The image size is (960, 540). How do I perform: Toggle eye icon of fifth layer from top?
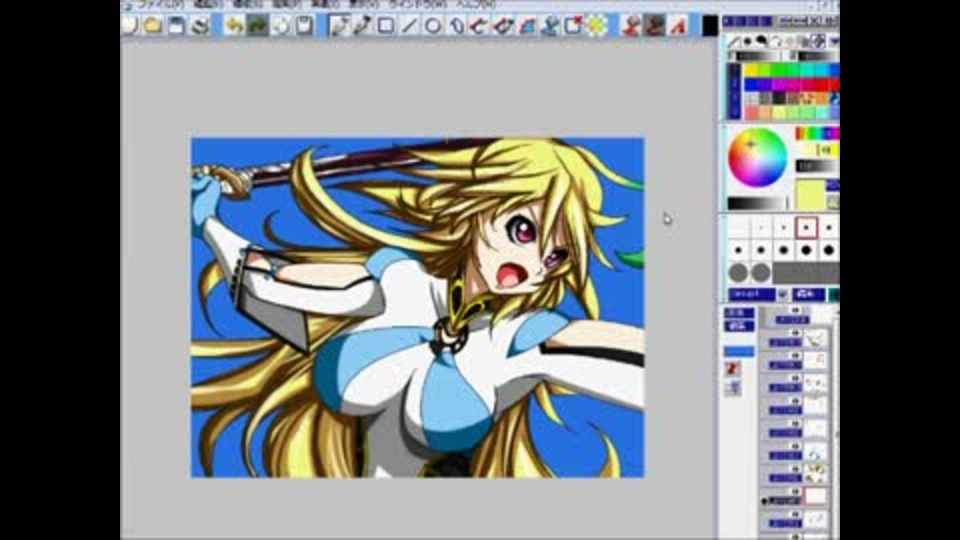(795, 401)
